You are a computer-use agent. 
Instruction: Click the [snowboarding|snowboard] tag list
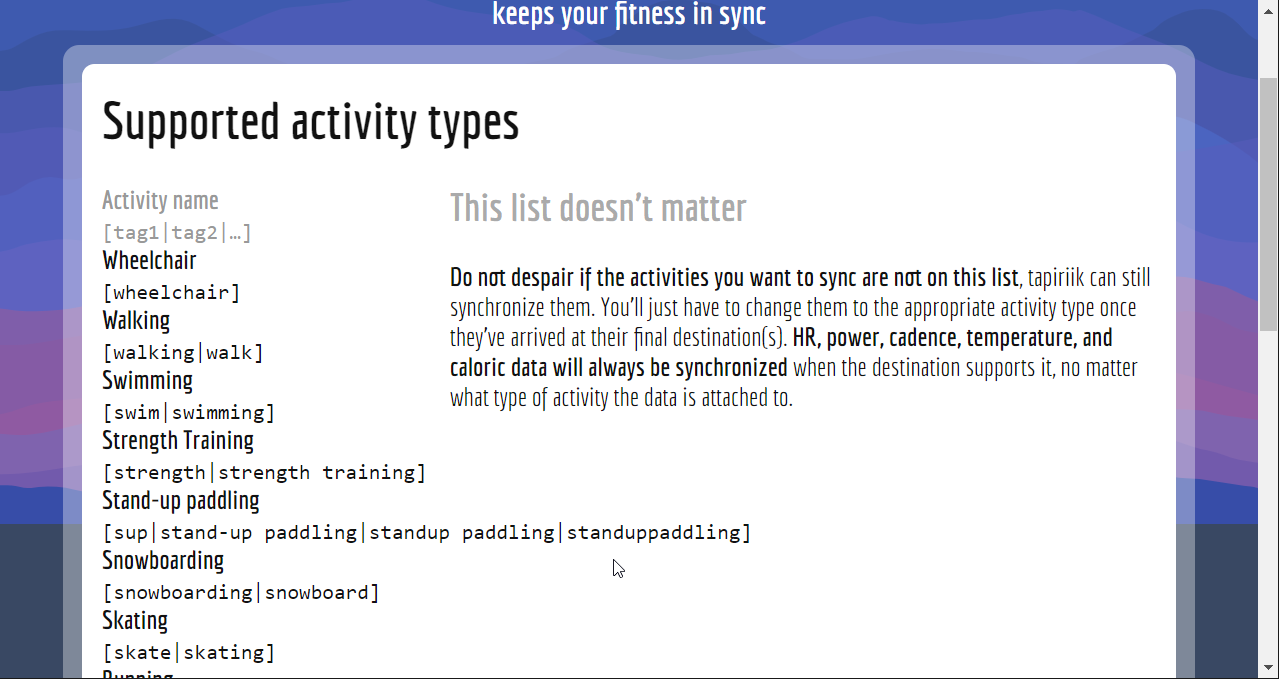click(242, 592)
